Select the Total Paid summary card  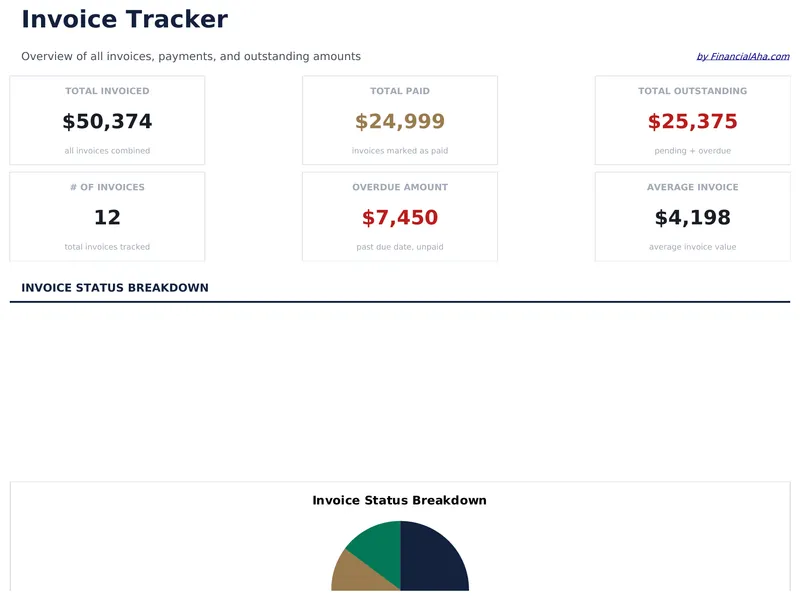(x=399, y=119)
